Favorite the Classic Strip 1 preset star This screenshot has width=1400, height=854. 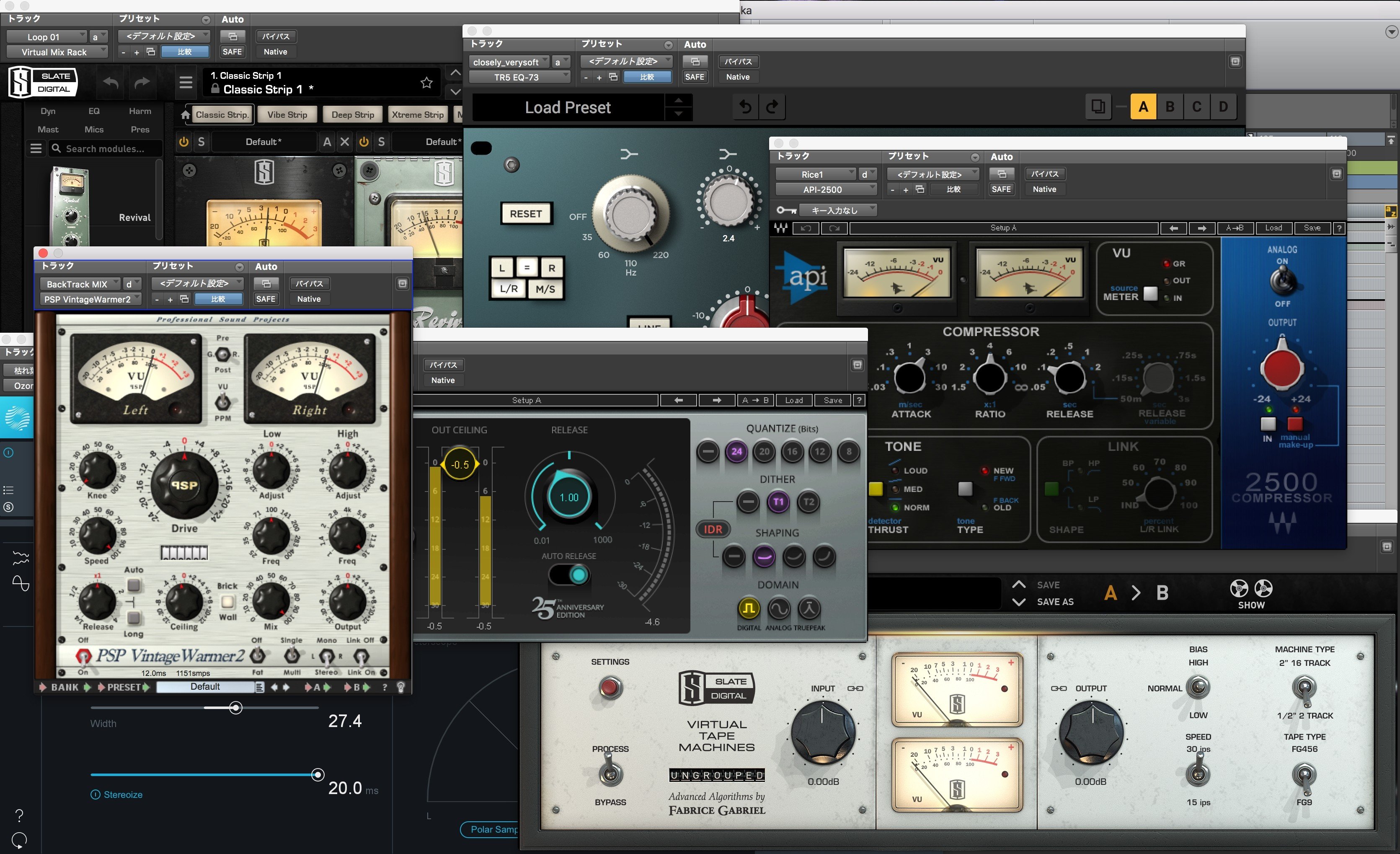427,83
